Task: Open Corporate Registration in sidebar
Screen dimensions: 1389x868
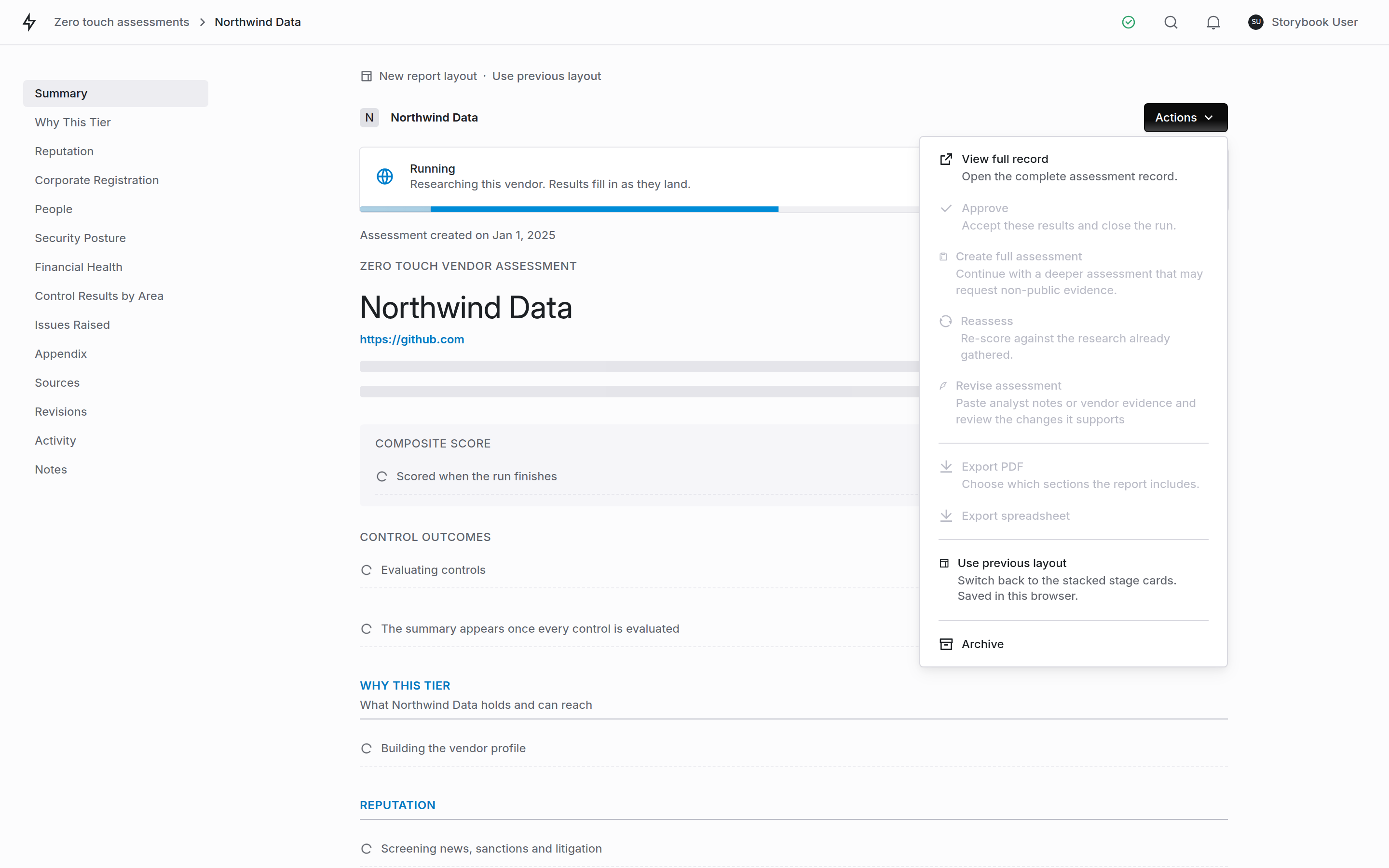Action: tap(115, 180)
